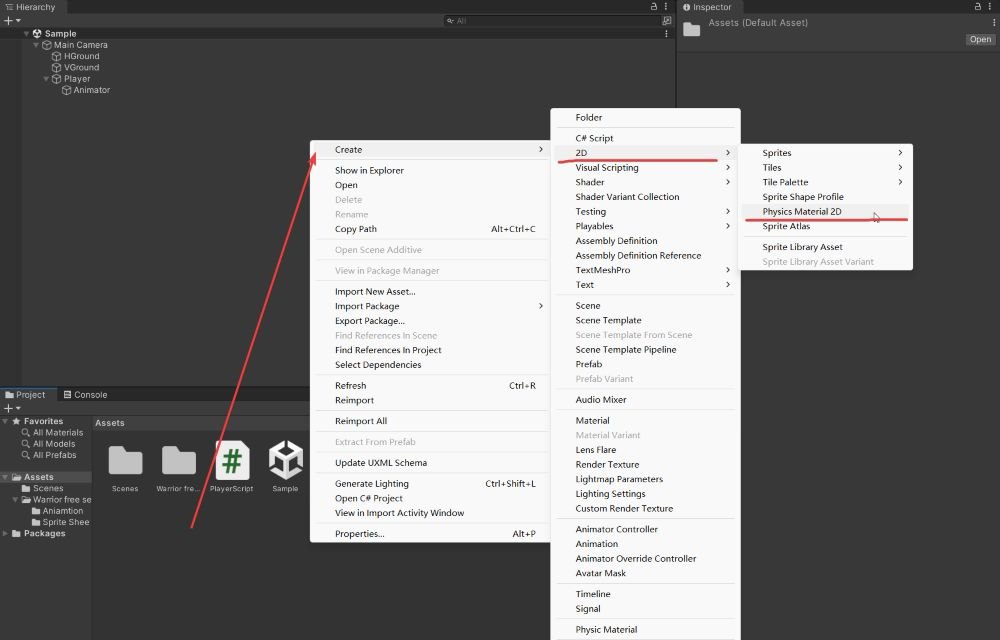Open the Project panel plus create dropdown
1000x640 pixels.
tap(12, 408)
